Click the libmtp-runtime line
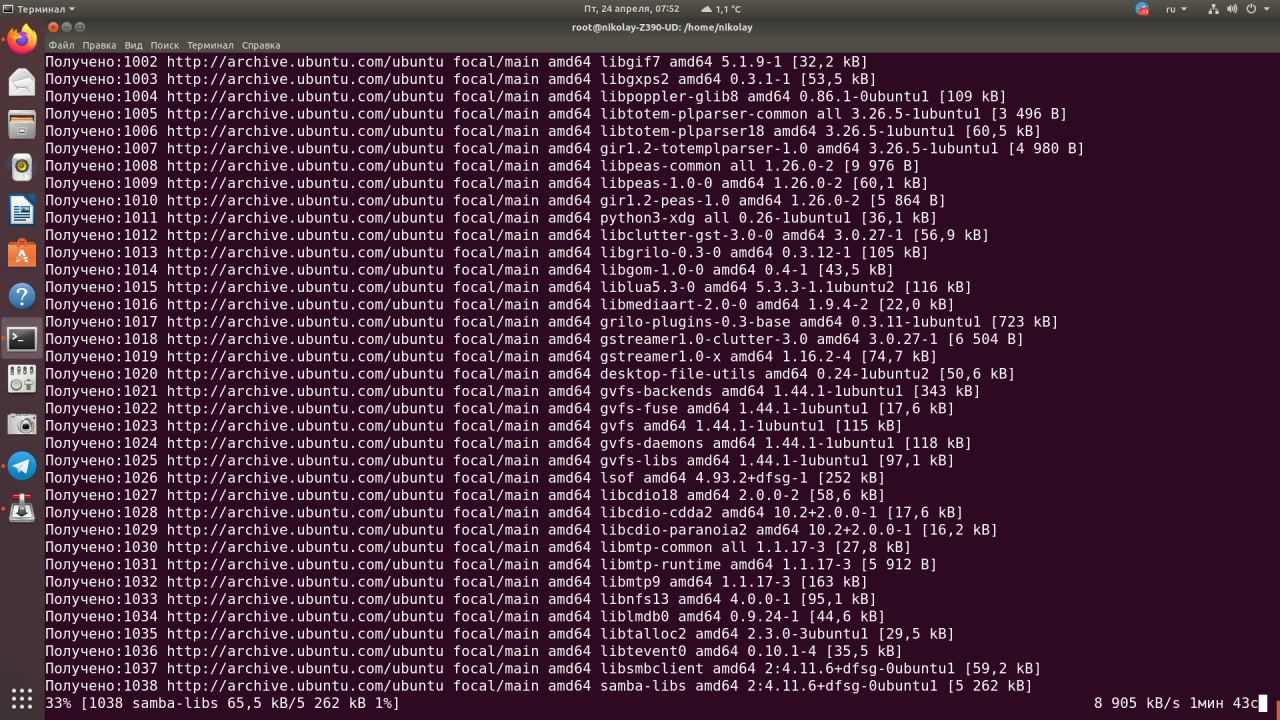Screen dimensions: 1280x720 (x=491, y=565)
